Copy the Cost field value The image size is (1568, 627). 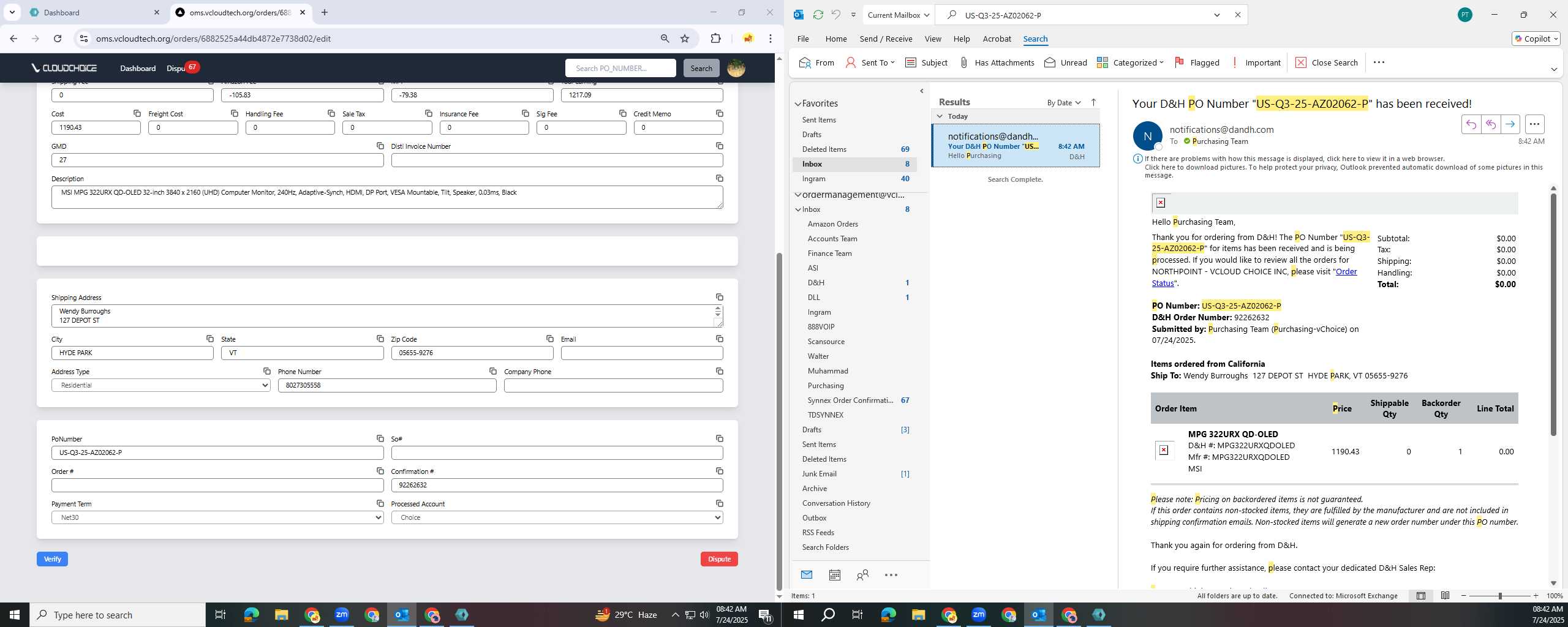[x=137, y=113]
